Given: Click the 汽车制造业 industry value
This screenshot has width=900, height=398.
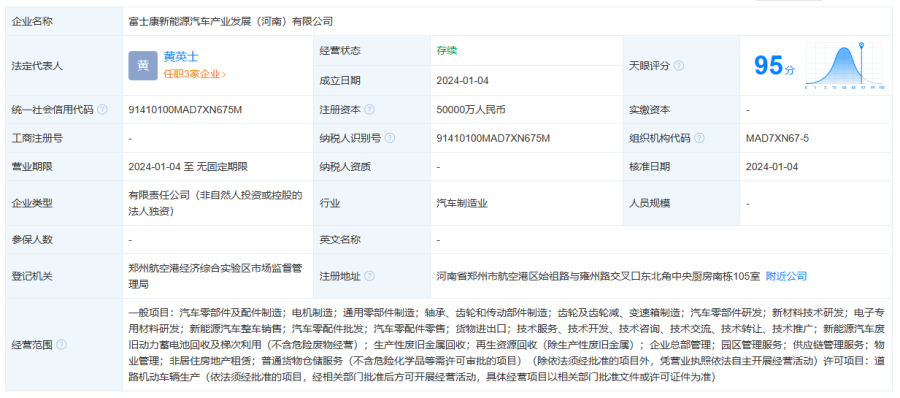Looking at the screenshot, I should coord(462,203).
